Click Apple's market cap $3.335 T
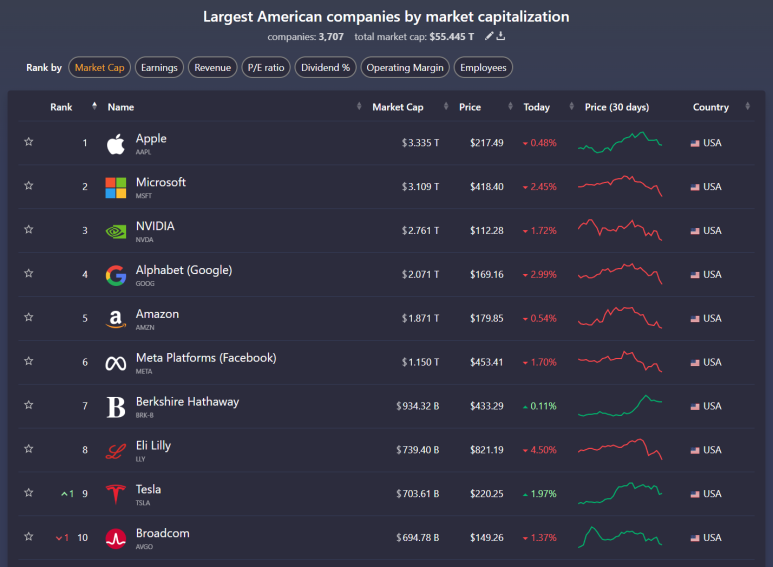Screen dimensions: 773x567 point(420,143)
